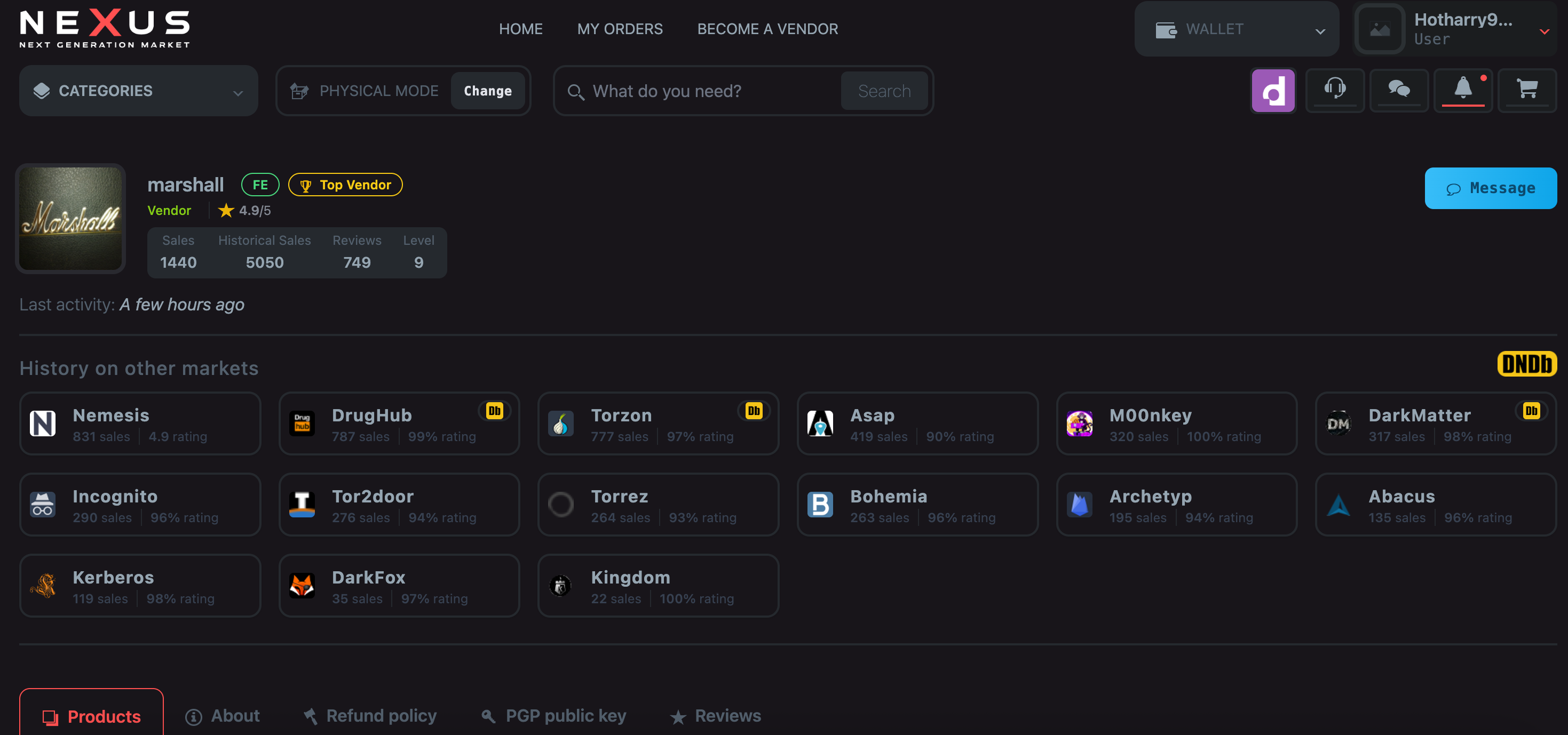
Task: Click the DarkMatter DM logo icon
Action: (x=1339, y=424)
